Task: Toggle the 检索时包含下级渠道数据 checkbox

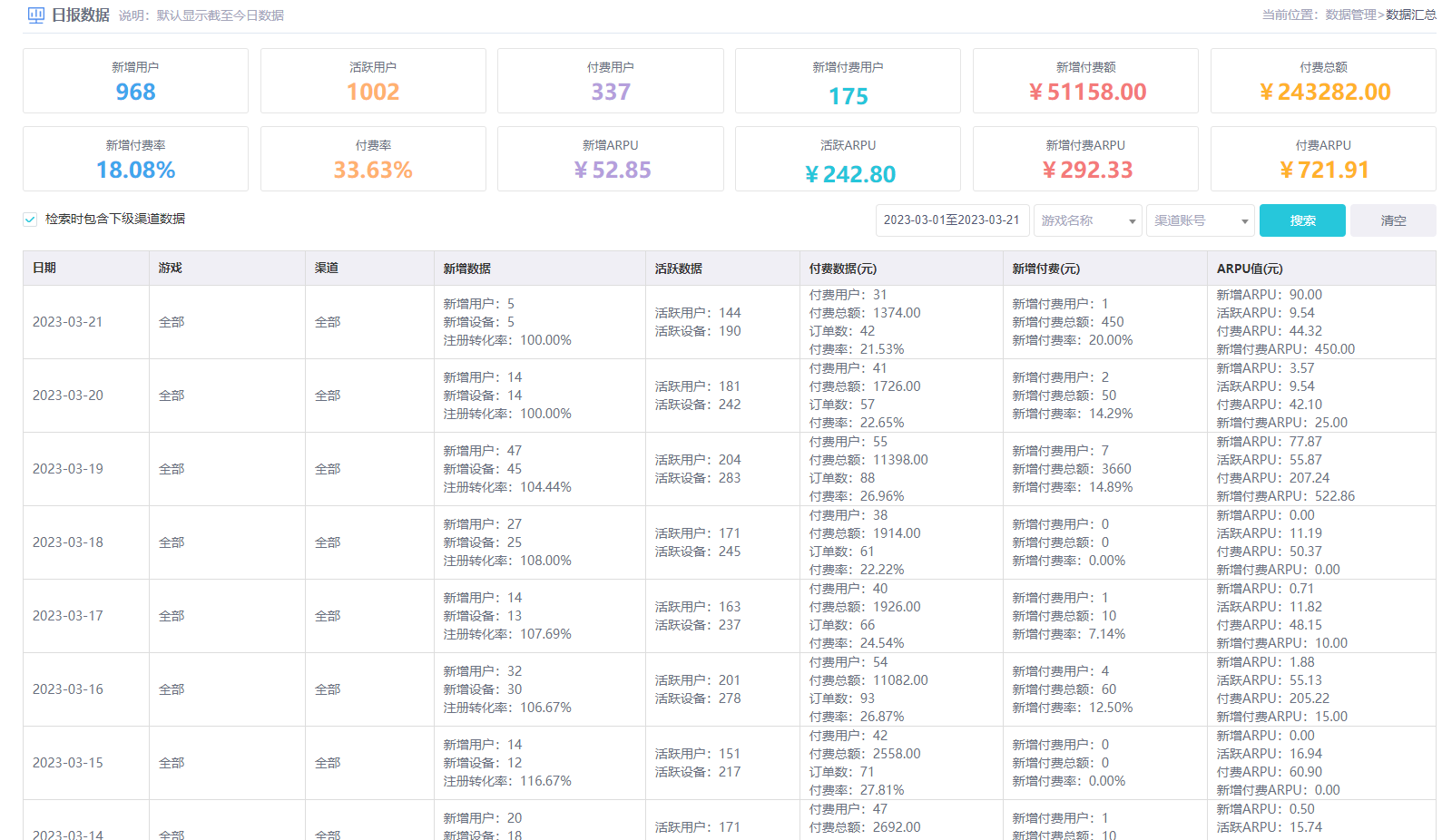Action: pyautogui.click(x=30, y=220)
